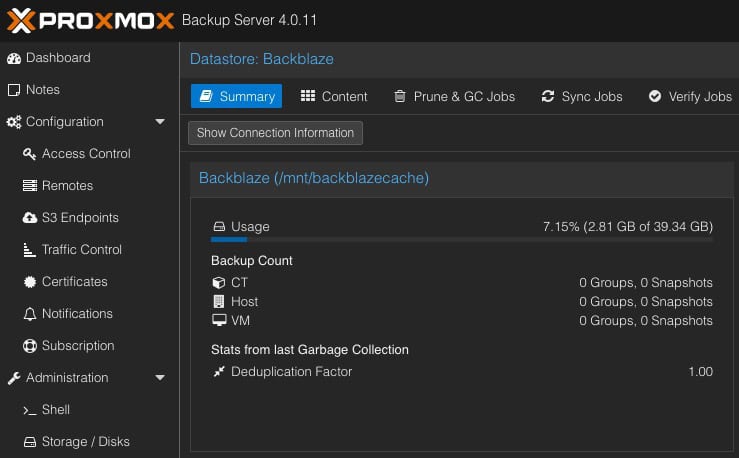Screen dimensions: 739x458
Task: Open the Content tab
Action: click(334, 96)
